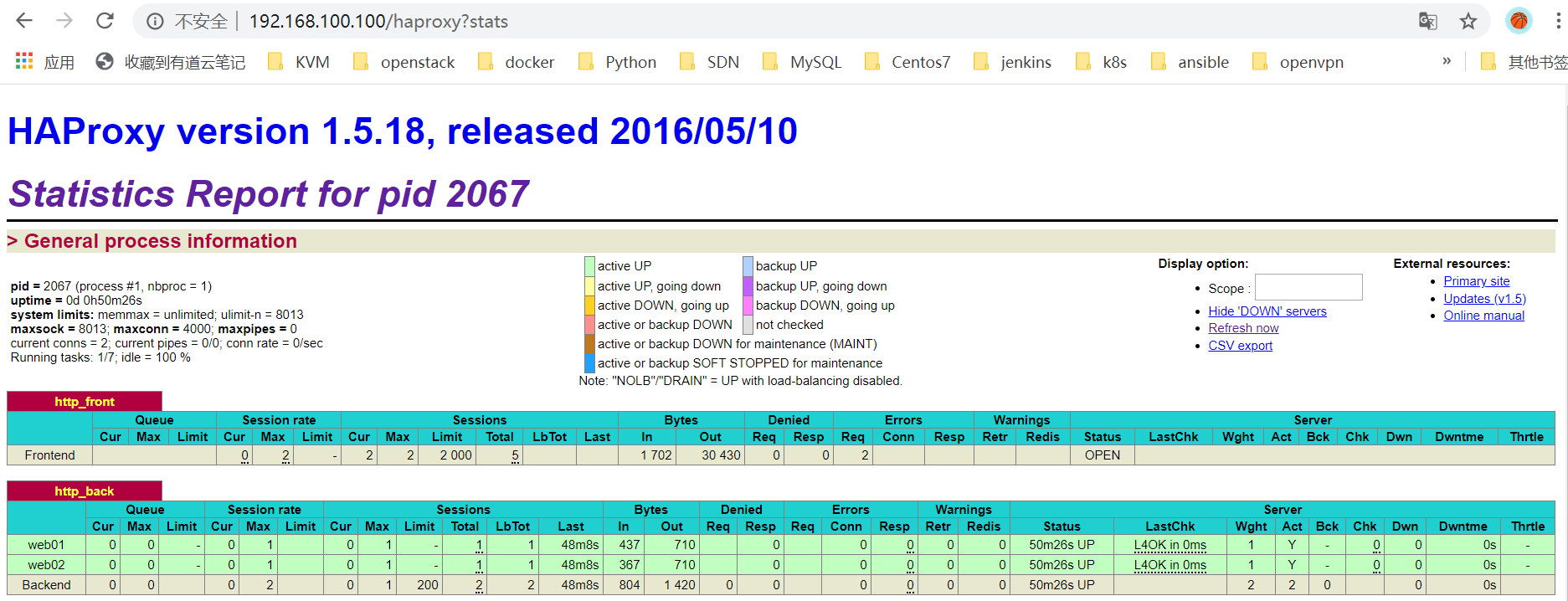Click the Backend sessions total value 2
Screen dimensions: 1568x601
click(x=479, y=585)
